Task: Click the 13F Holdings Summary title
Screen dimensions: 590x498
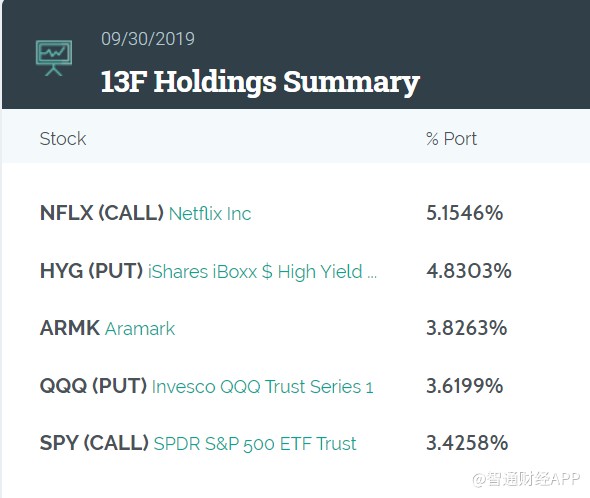Action: (260, 82)
